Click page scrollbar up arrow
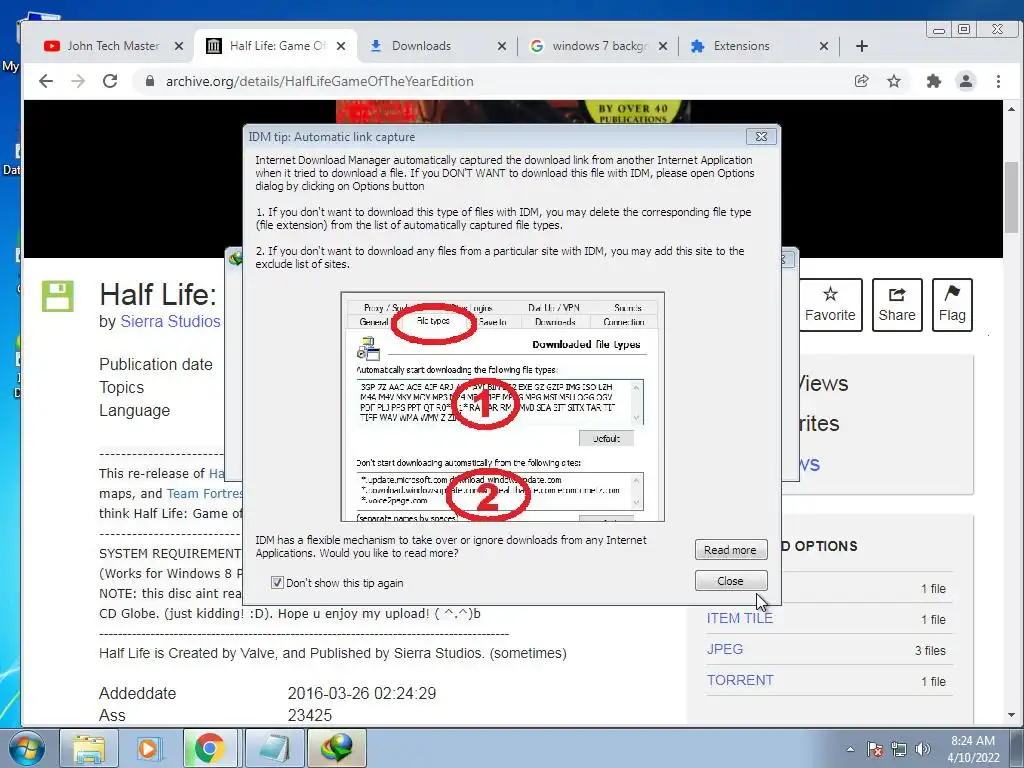The width and height of the screenshot is (1024, 768). pos(1011,108)
